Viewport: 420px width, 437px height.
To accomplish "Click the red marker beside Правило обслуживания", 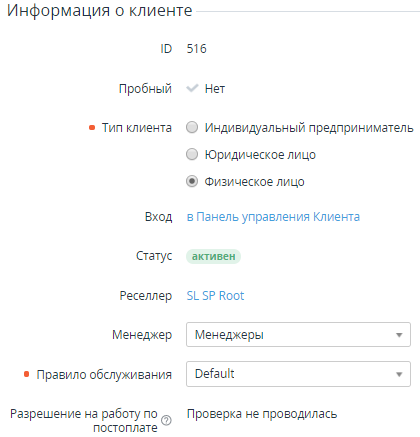I will (27, 374).
